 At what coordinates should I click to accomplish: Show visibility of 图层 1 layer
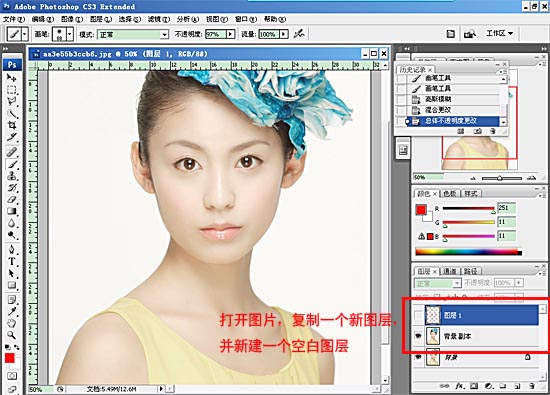[418, 315]
